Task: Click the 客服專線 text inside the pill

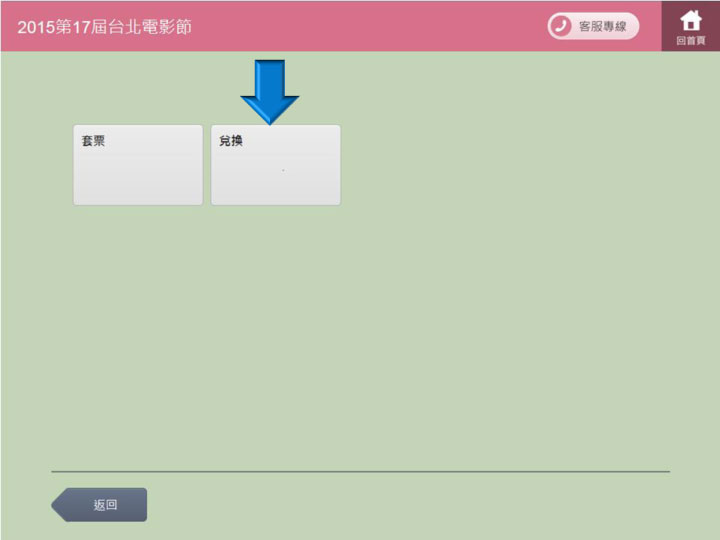Action: 603,26
